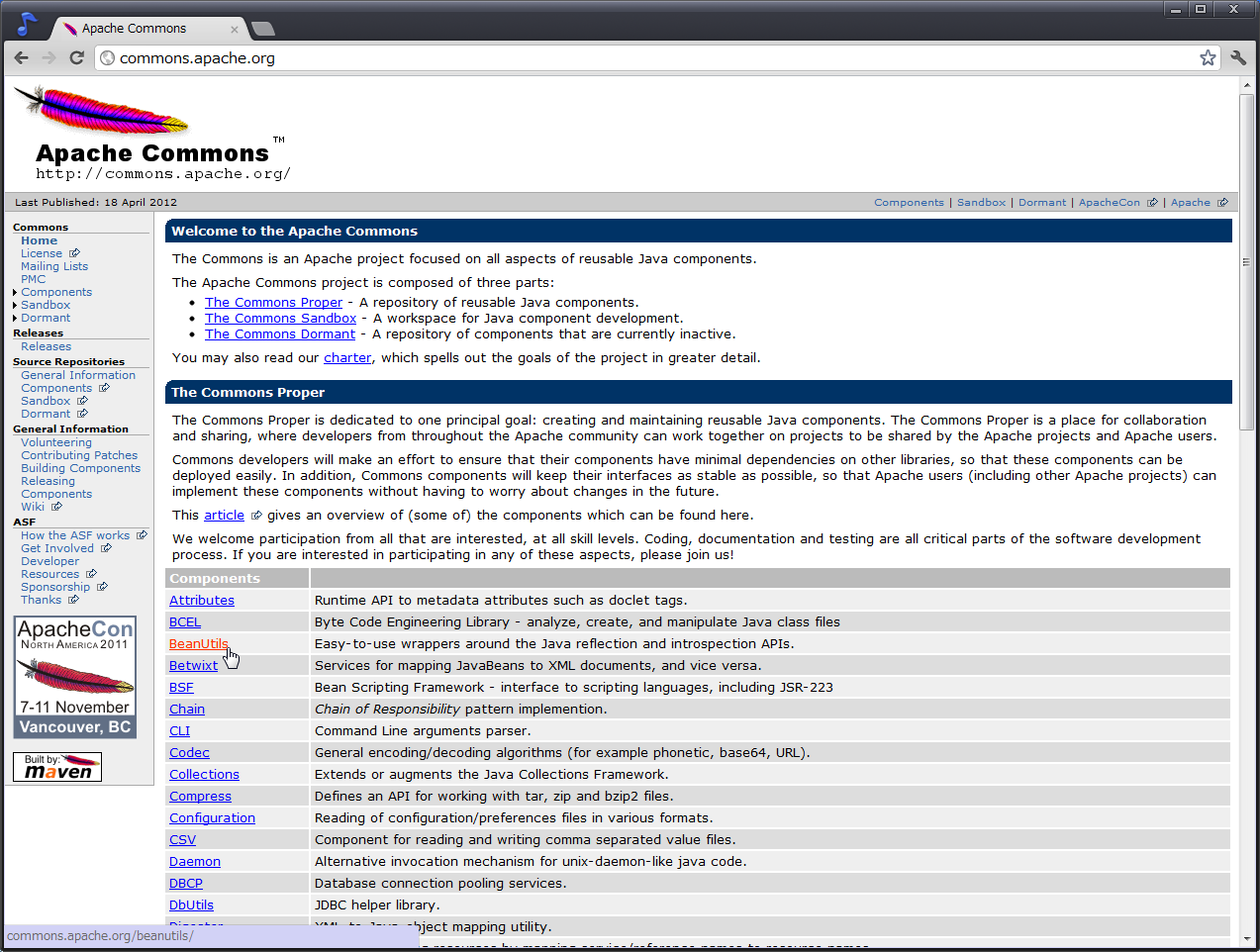This screenshot has width=1260, height=952.
Task: Open Dormant in the top navigation
Action: click(1042, 203)
